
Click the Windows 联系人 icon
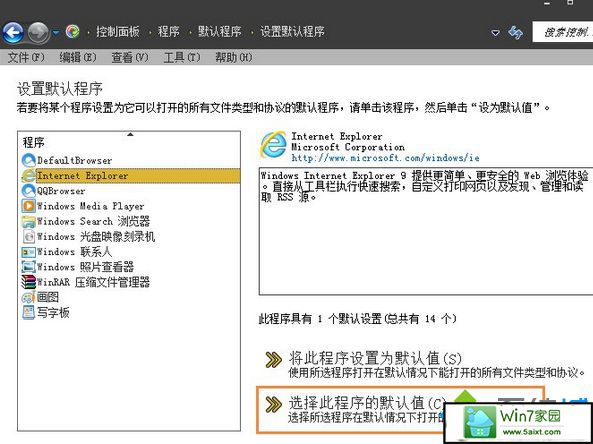pos(28,252)
